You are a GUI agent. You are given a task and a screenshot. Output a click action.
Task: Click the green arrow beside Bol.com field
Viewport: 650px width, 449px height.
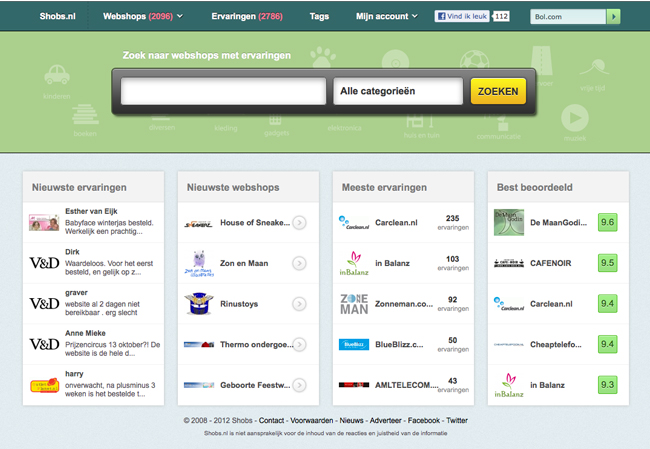(x=614, y=17)
